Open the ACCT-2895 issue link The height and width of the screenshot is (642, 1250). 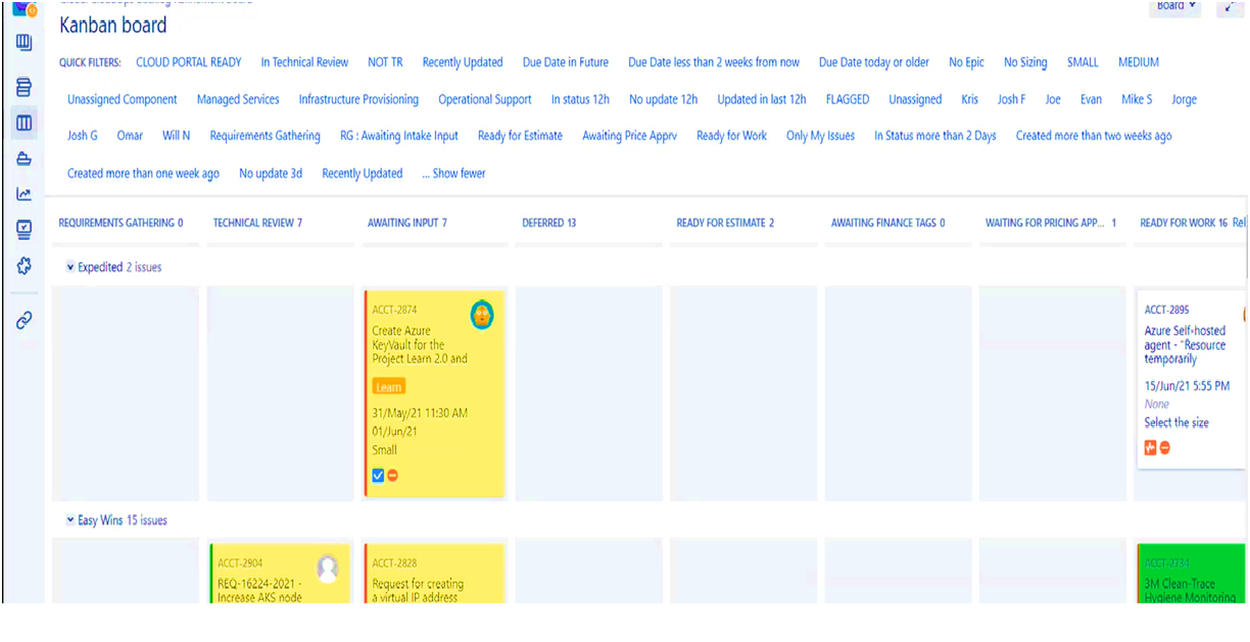pos(1167,310)
